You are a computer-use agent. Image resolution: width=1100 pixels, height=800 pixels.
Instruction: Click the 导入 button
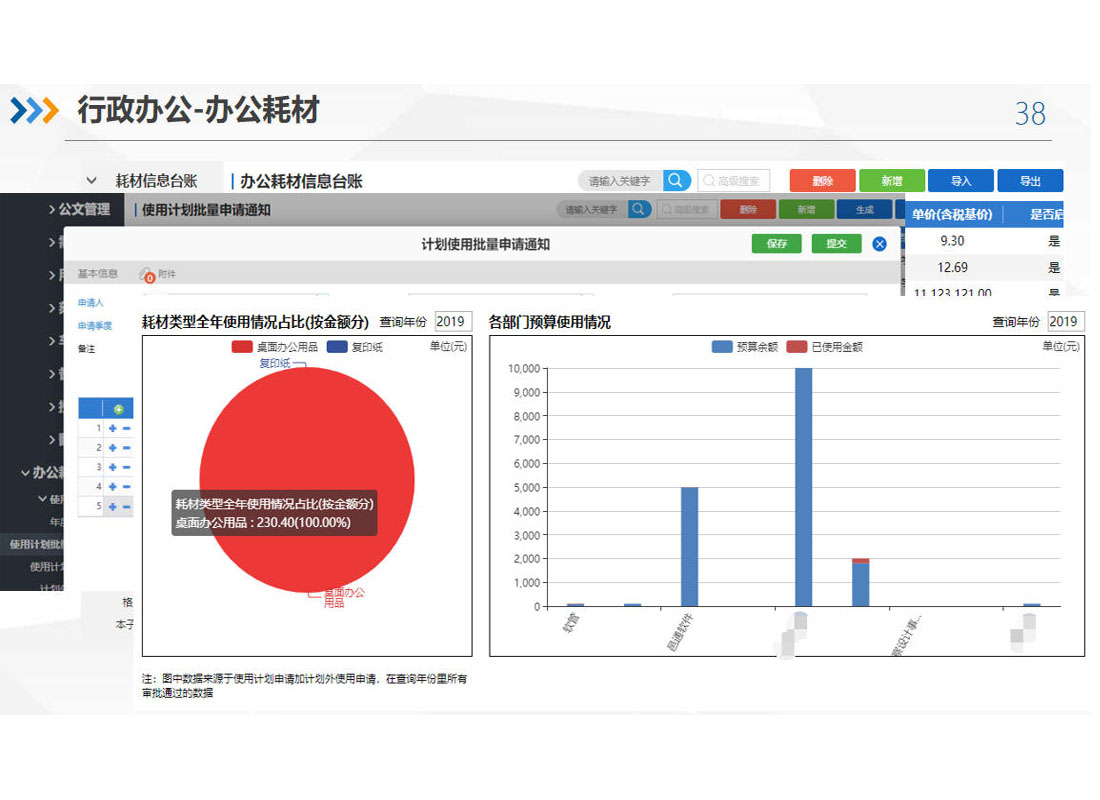[960, 180]
